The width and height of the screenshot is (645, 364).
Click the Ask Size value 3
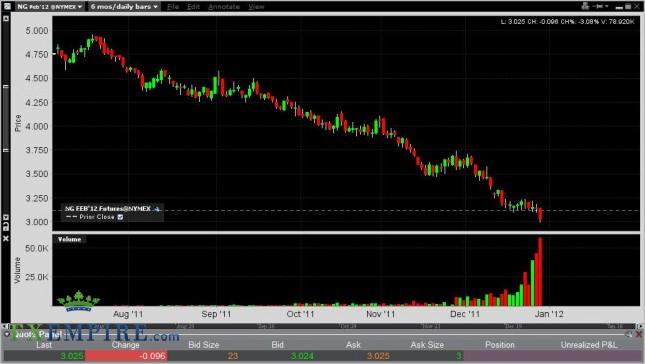point(458,356)
